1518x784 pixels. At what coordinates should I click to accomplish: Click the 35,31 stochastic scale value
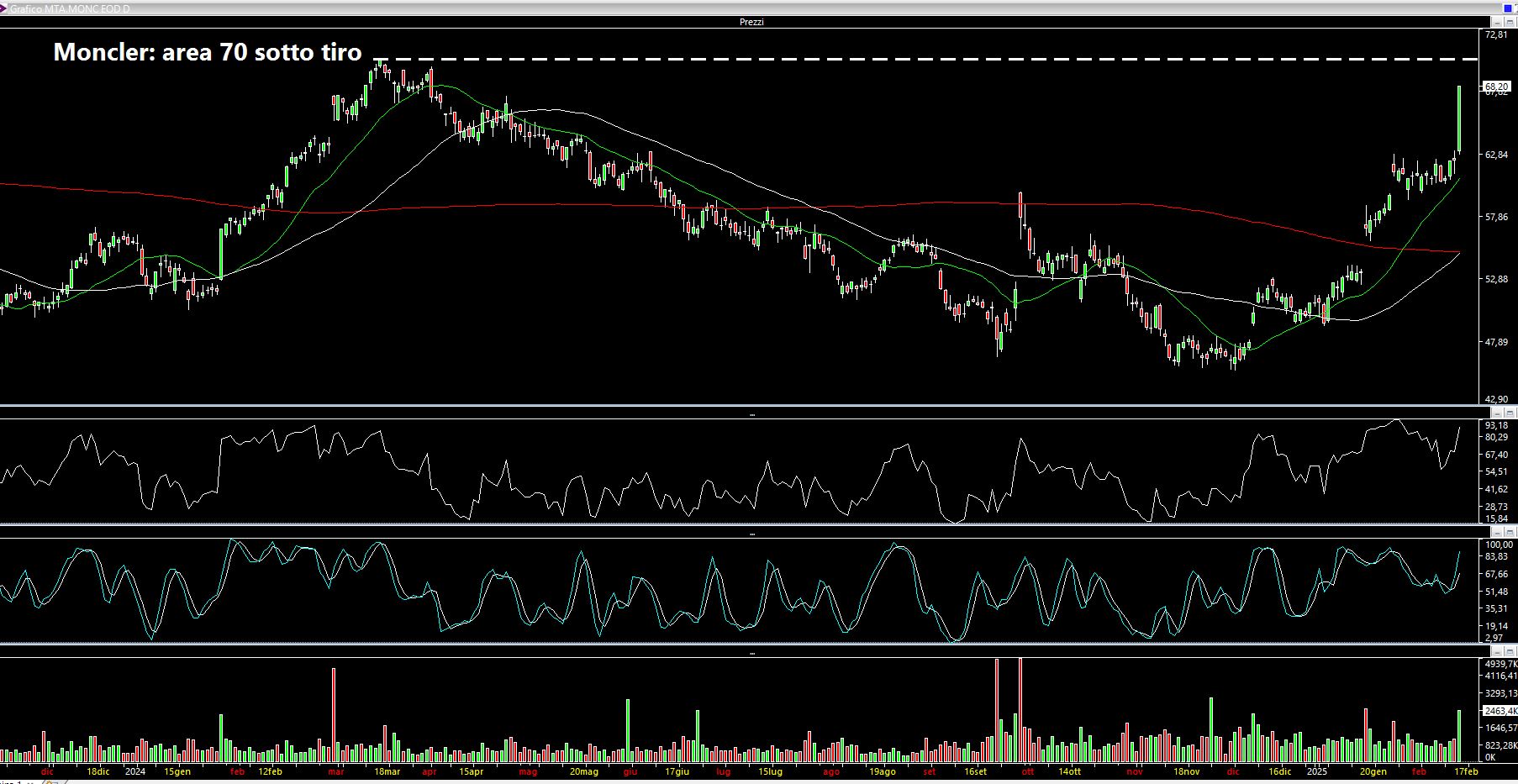(x=1496, y=608)
